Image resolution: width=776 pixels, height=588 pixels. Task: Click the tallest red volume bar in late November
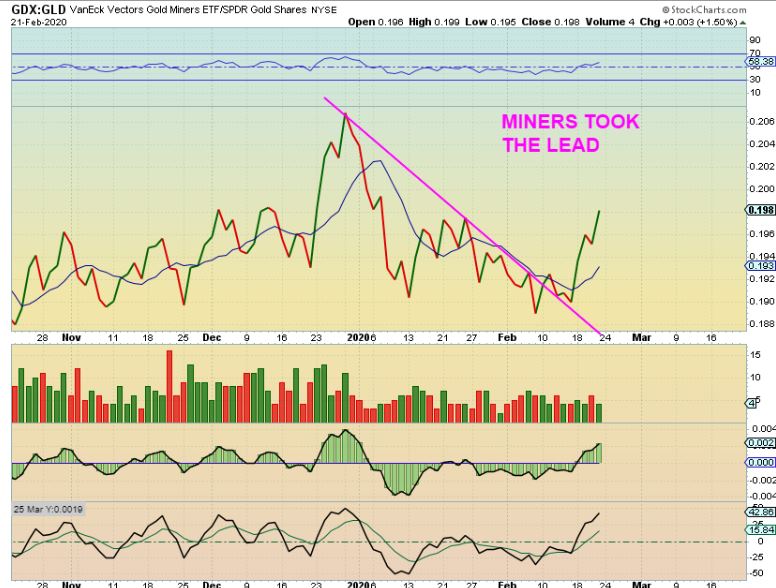(x=169, y=386)
